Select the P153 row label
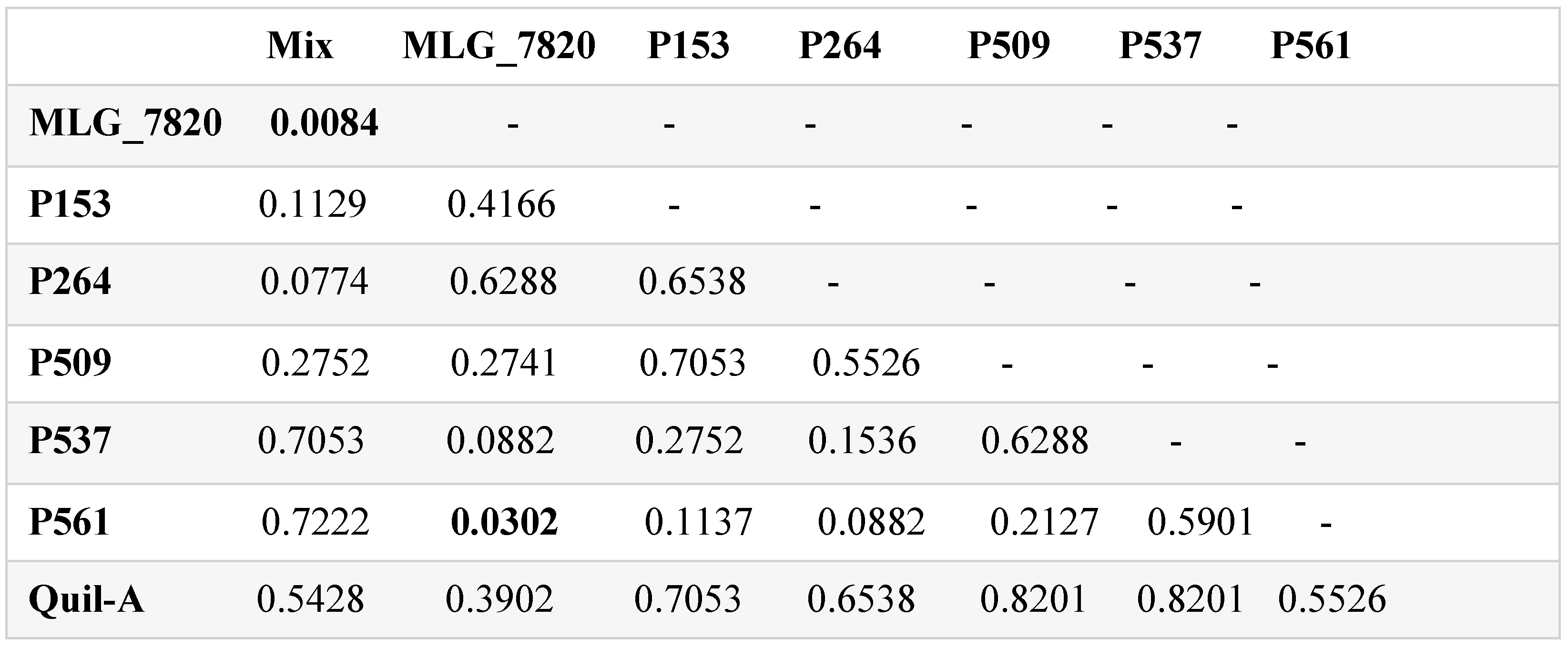The image size is (1568, 648). 70,204
